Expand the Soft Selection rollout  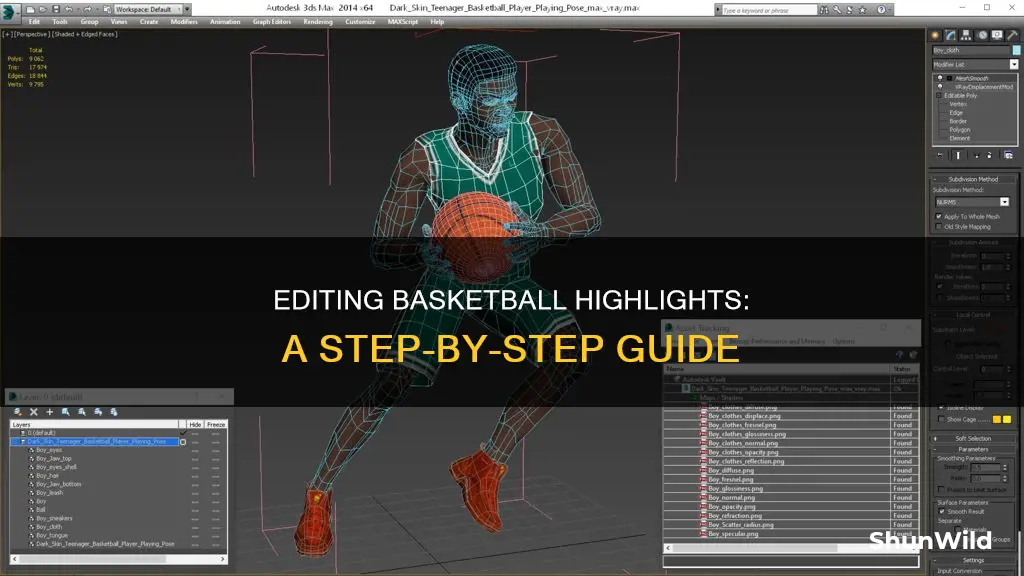[973, 439]
